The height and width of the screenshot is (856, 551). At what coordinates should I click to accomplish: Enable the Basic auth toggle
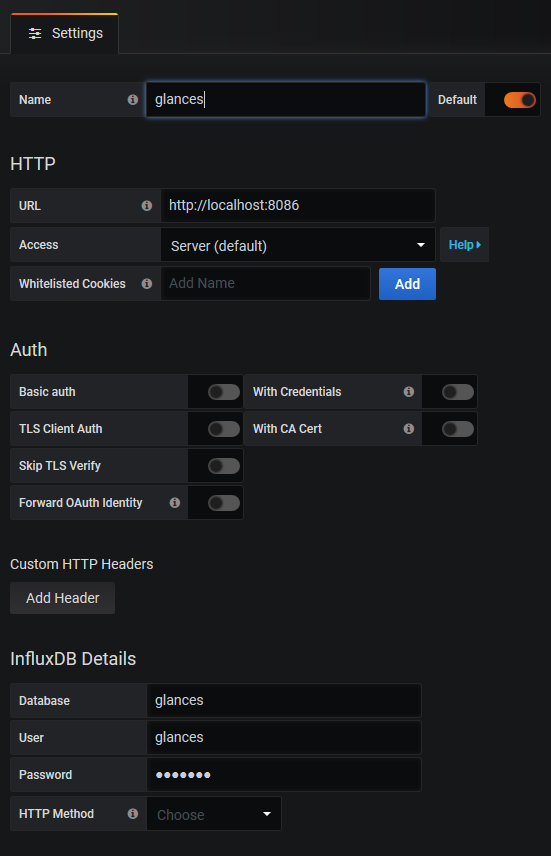tap(224, 392)
